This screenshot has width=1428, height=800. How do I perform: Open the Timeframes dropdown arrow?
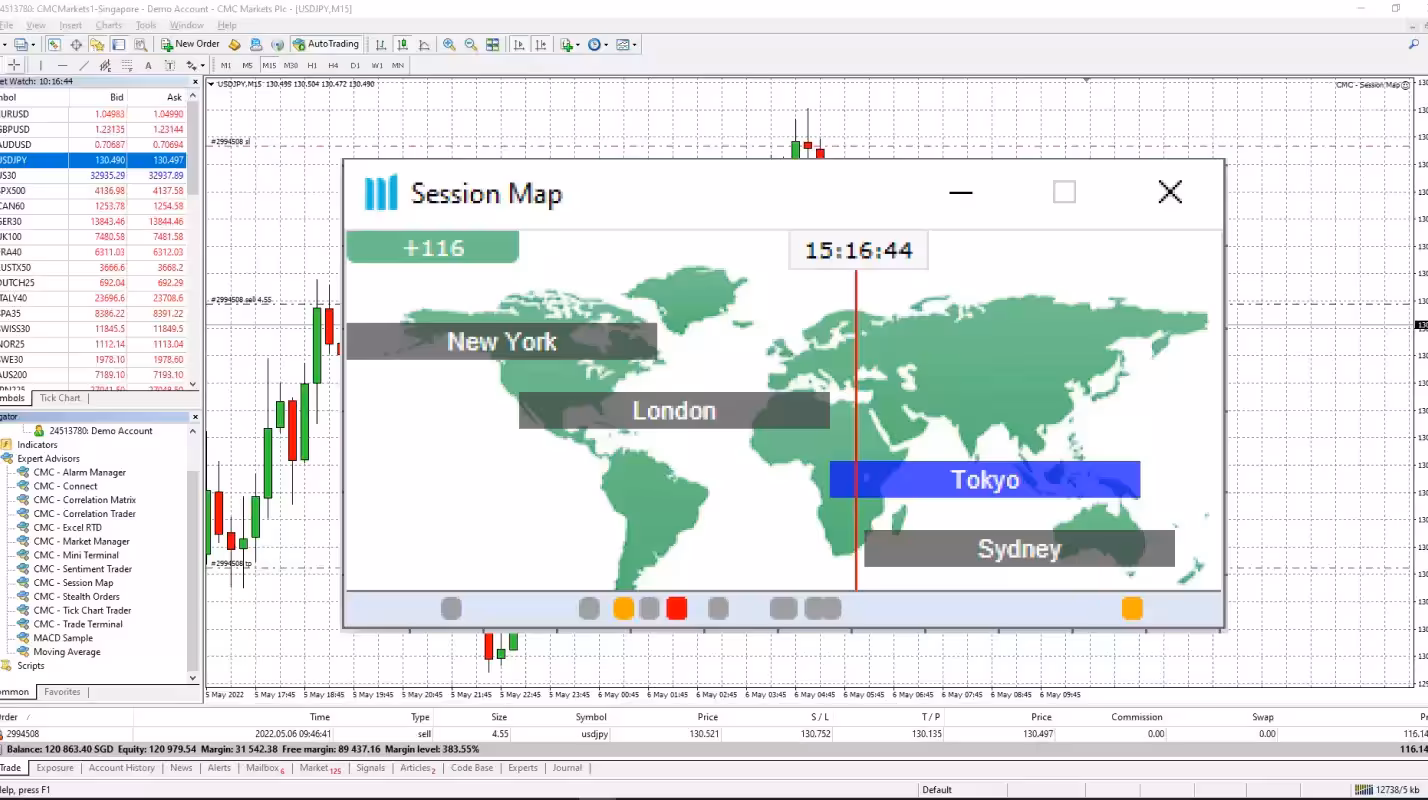click(606, 44)
